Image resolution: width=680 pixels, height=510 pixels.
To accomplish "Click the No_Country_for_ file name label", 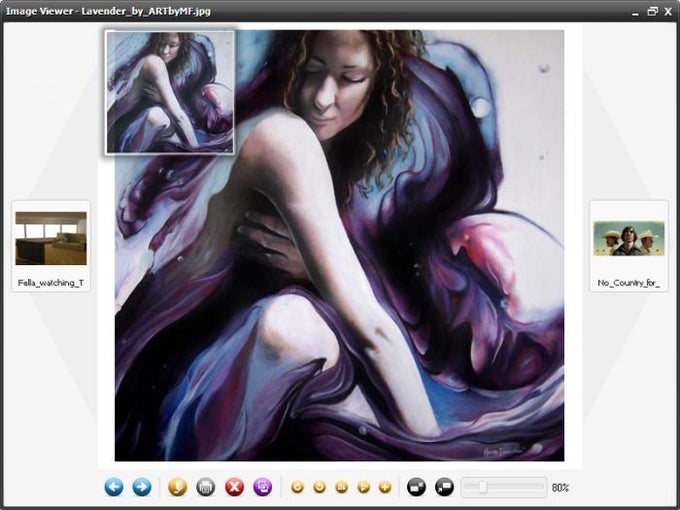I will (x=629, y=283).
